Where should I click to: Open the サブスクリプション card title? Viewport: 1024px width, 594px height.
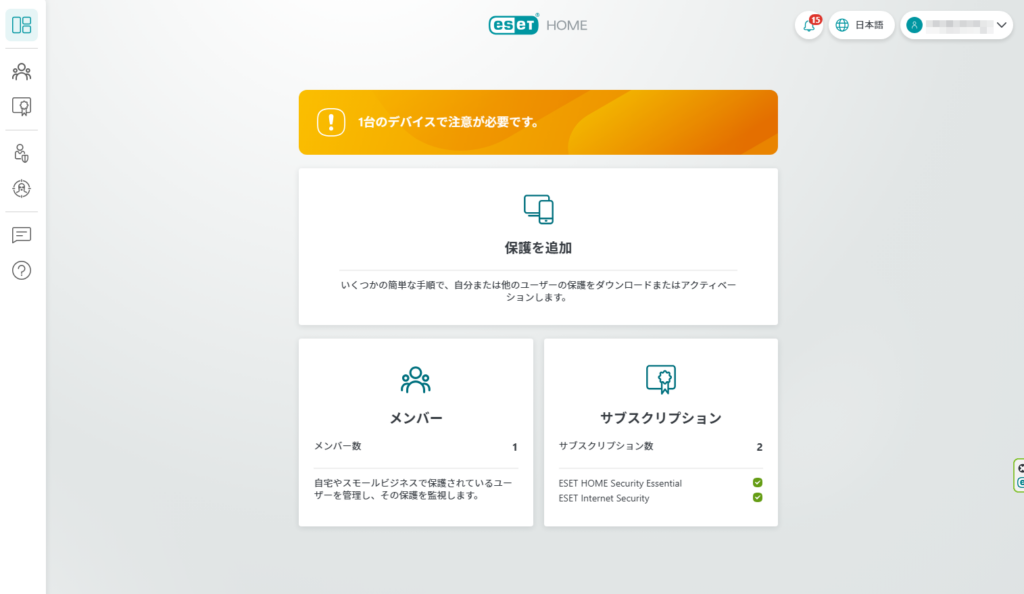[x=661, y=418]
